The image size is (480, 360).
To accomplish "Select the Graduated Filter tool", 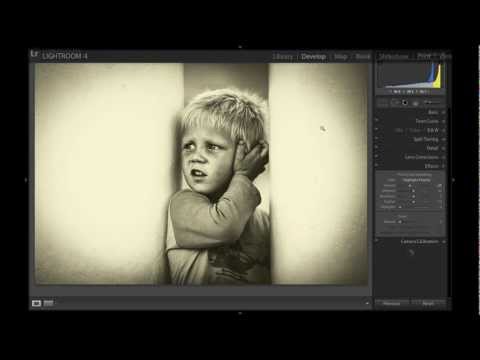I will 415,104.
